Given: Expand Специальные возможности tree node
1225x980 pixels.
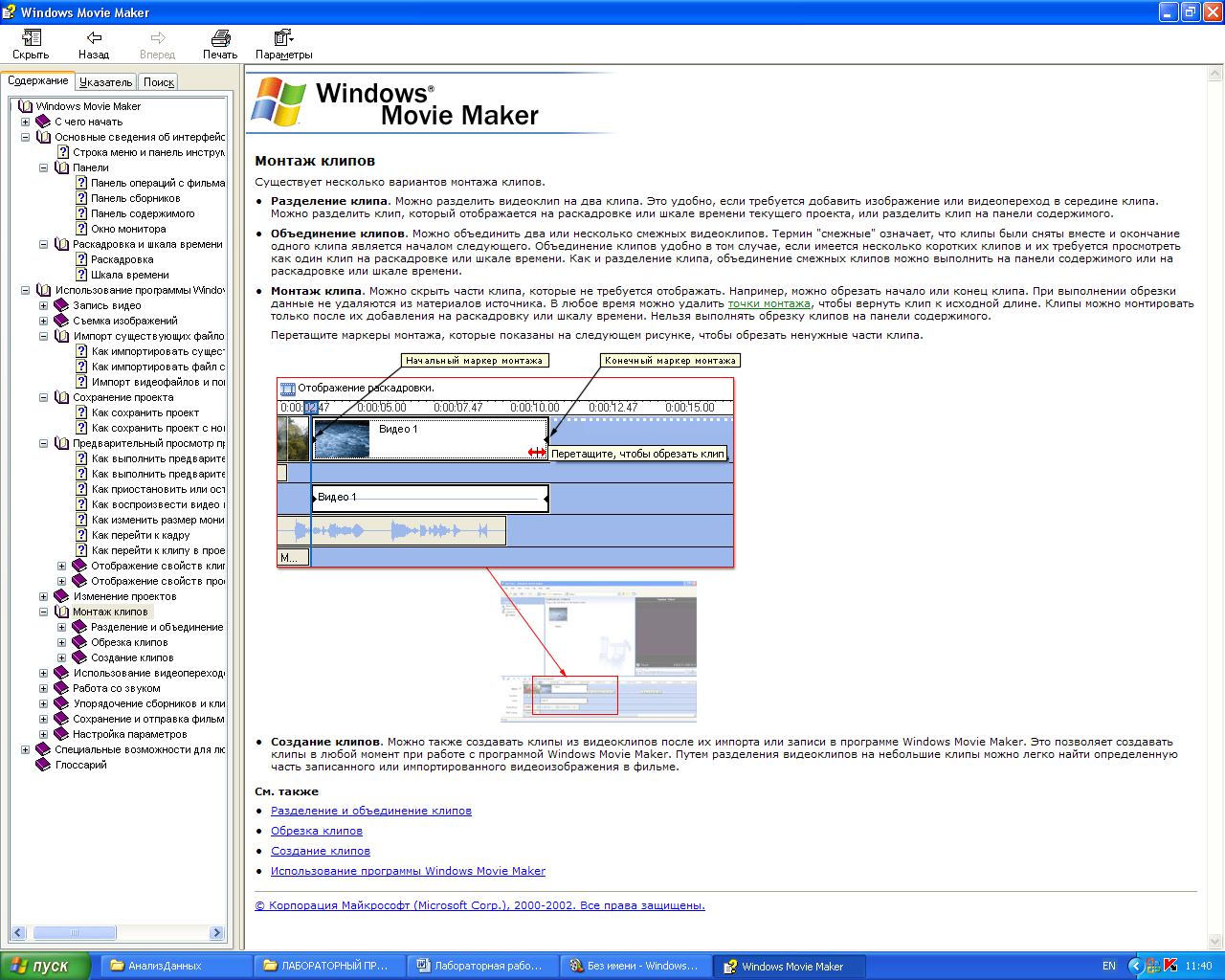Looking at the screenshot, I should (25, 749).
